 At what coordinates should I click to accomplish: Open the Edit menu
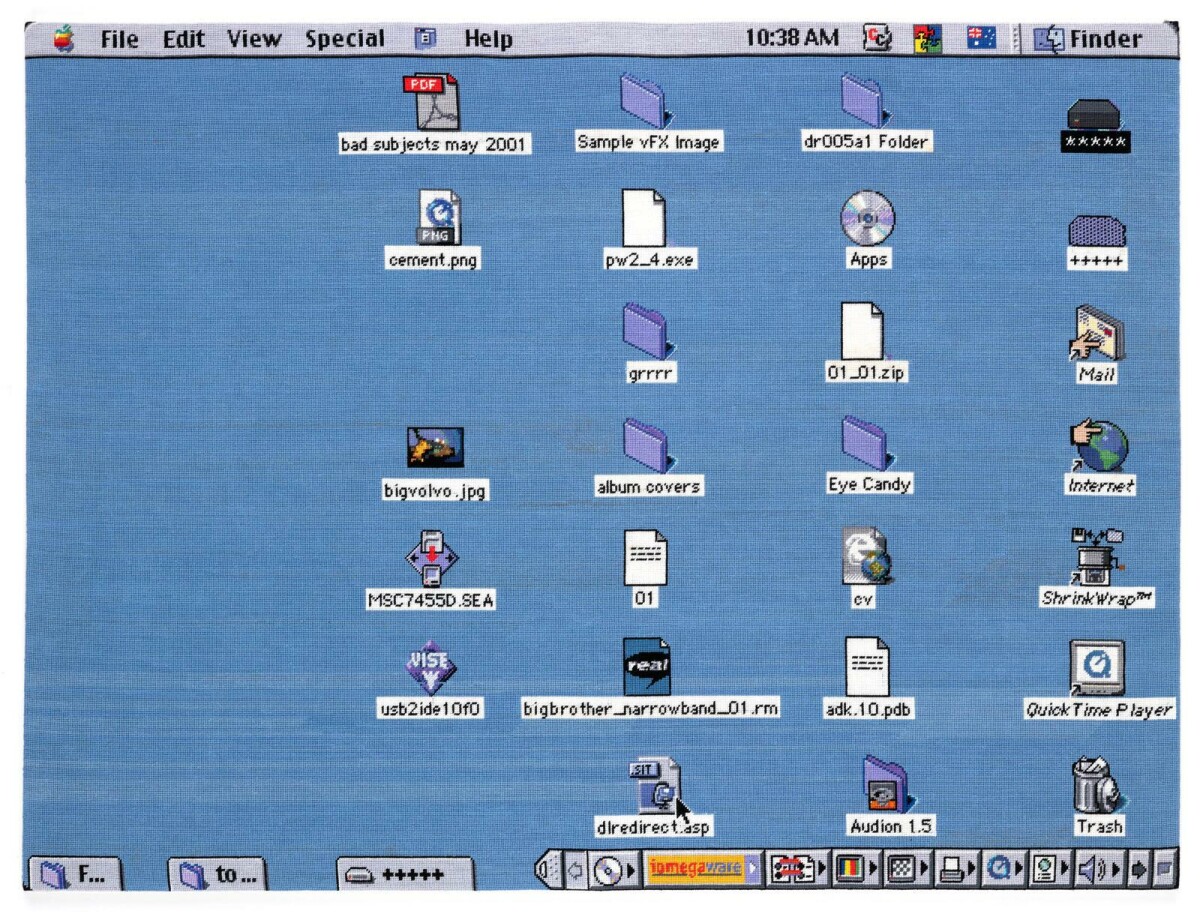pyautogui.click(x=184, y=40)
